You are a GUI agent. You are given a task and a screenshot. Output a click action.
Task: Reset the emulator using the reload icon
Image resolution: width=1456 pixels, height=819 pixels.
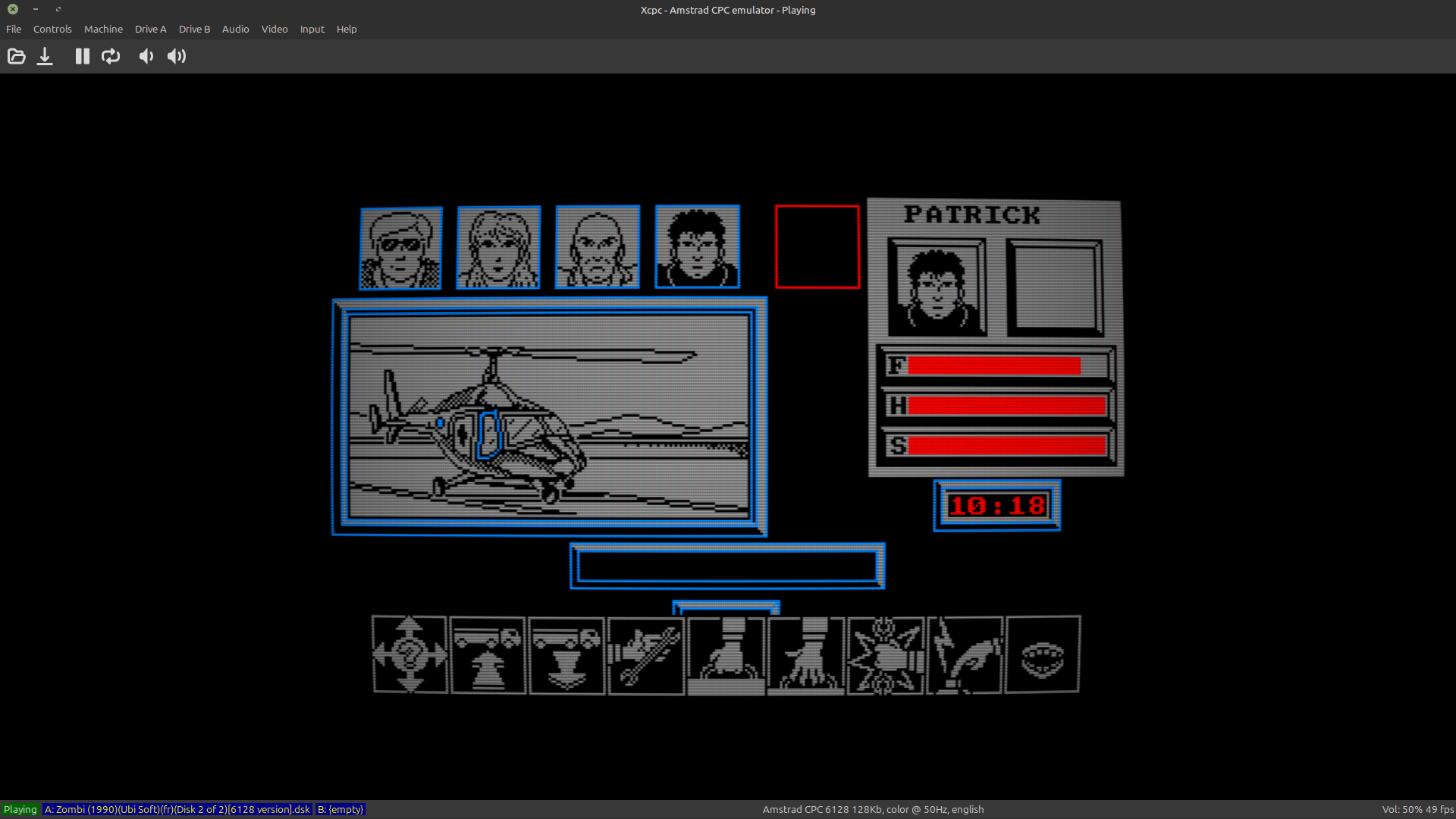click(x=111, y=56)
